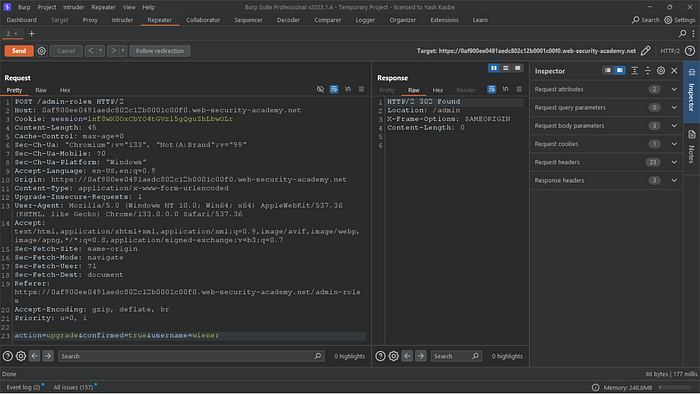Click the Send request button
Viewport: 700px width, 394px height.
click(x=19, y=51)
